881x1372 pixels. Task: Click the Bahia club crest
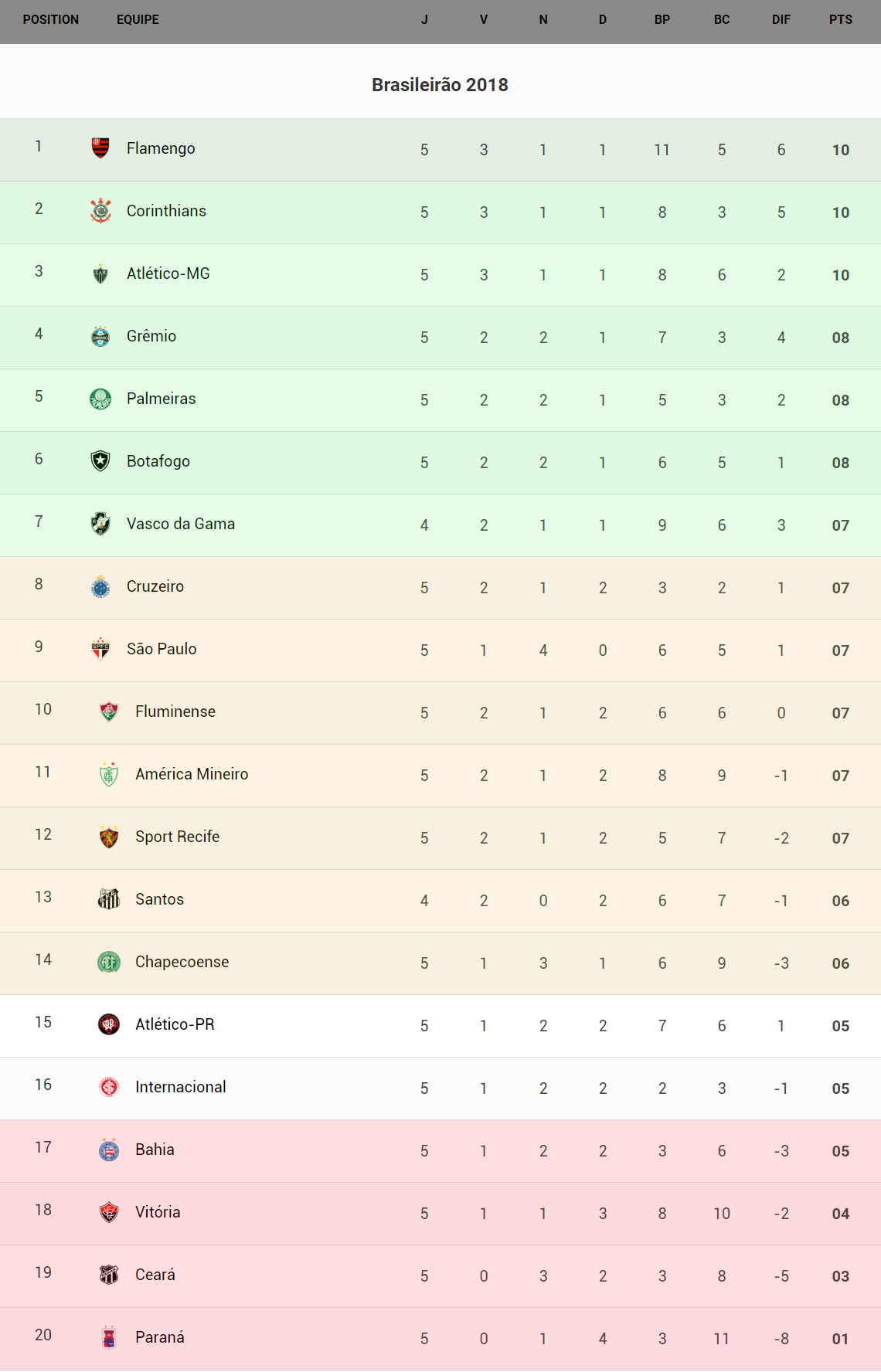pos(109,1150)
